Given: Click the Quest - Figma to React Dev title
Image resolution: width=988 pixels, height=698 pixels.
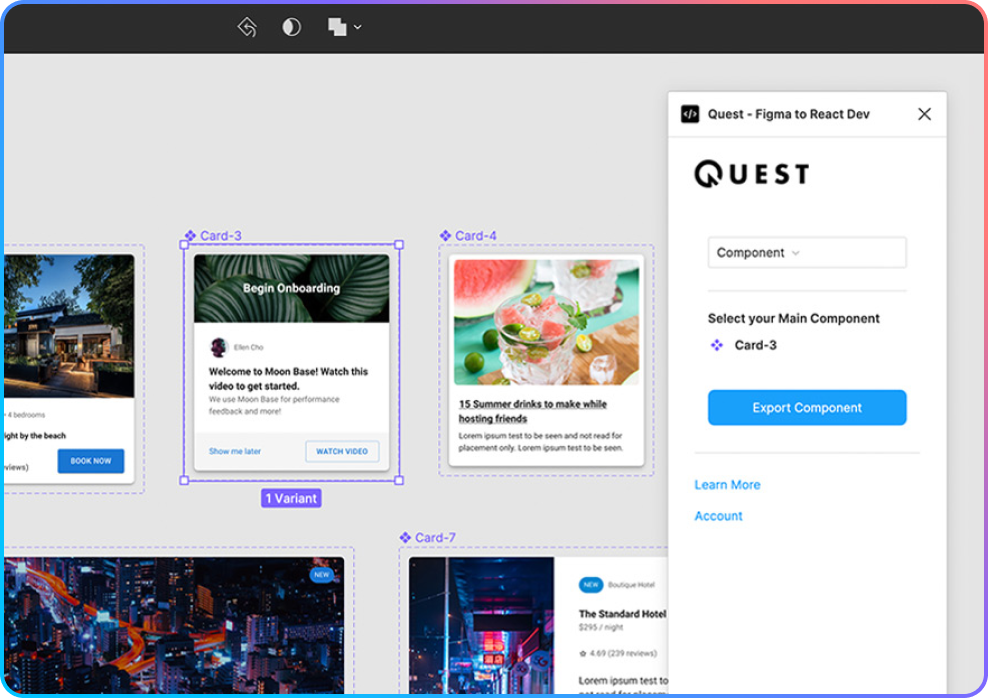Looking at the screenshot, I should (x=788, y=114).
